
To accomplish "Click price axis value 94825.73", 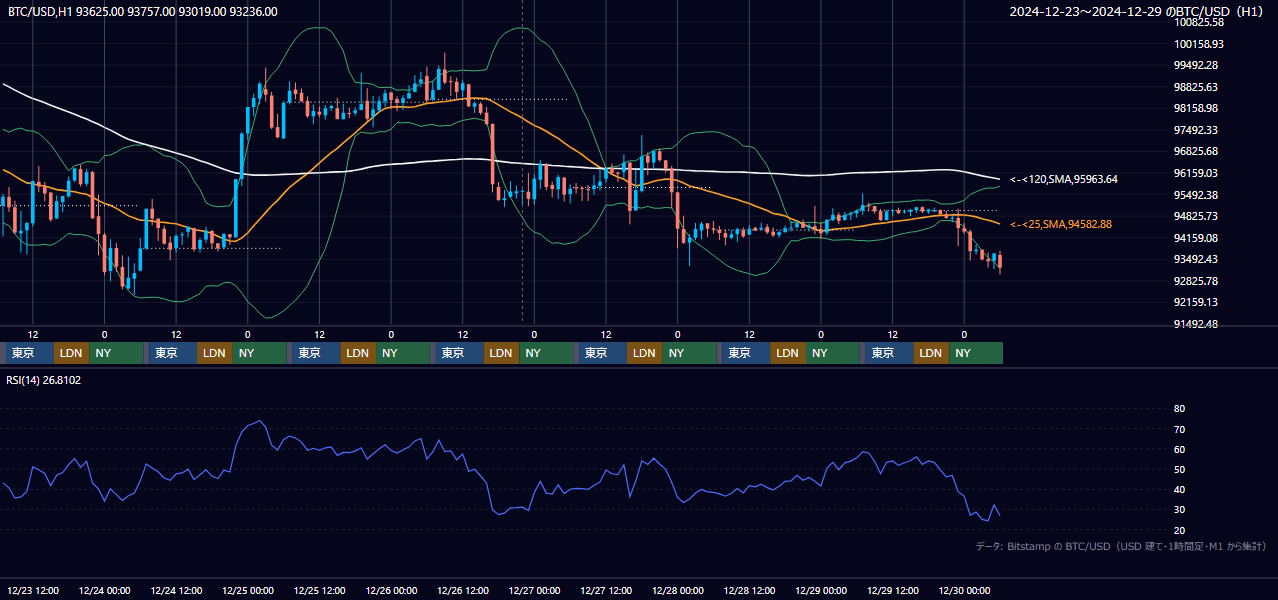I will (x=1196, y=216).
